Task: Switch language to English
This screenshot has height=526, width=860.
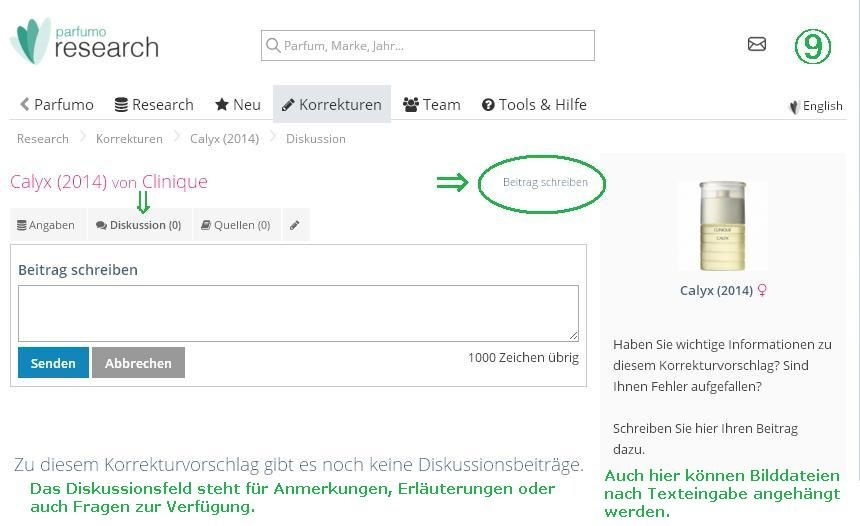Action: tap(816, 106)
